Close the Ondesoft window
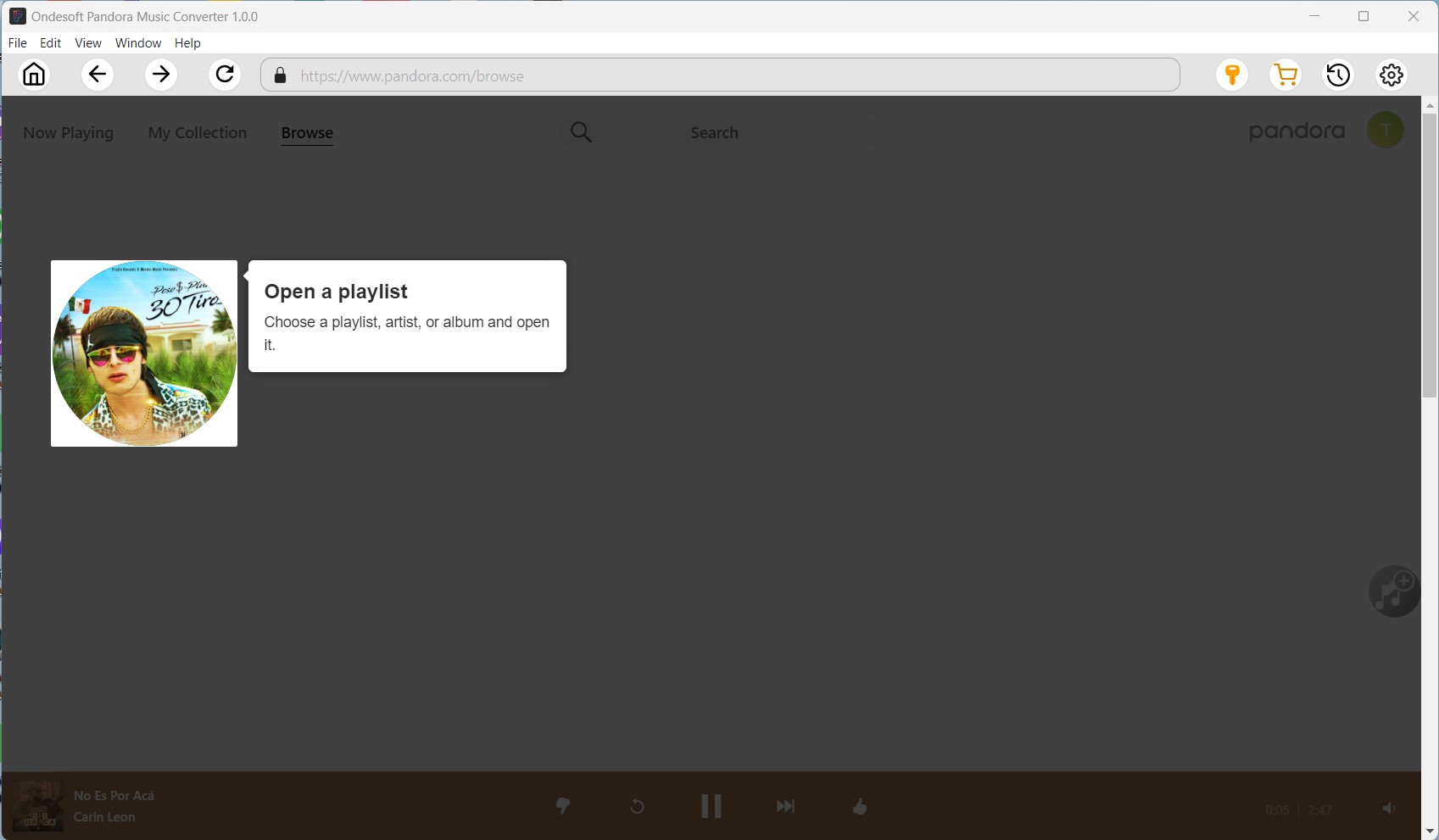The image size is (1439, 840). pyautogui.click(x=1414, y=16)
